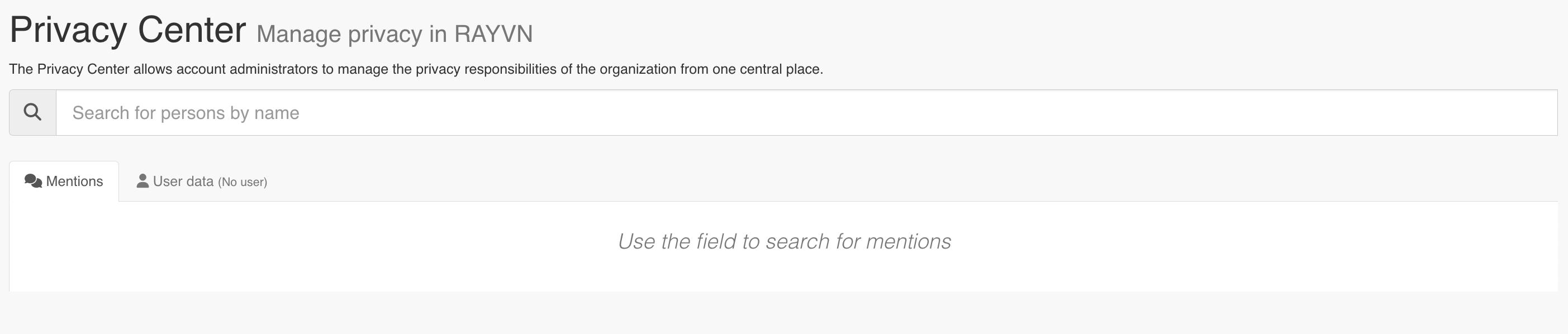1568x334 pixels.
Task: Click the word Privacy in the main heading
Action: pyautogui.click(x=68, y=30)
